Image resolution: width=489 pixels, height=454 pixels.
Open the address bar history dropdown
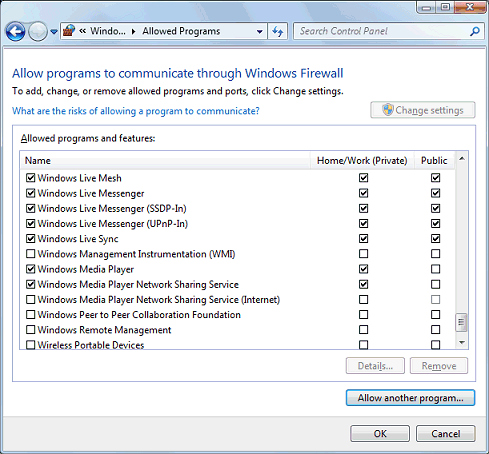259,32
